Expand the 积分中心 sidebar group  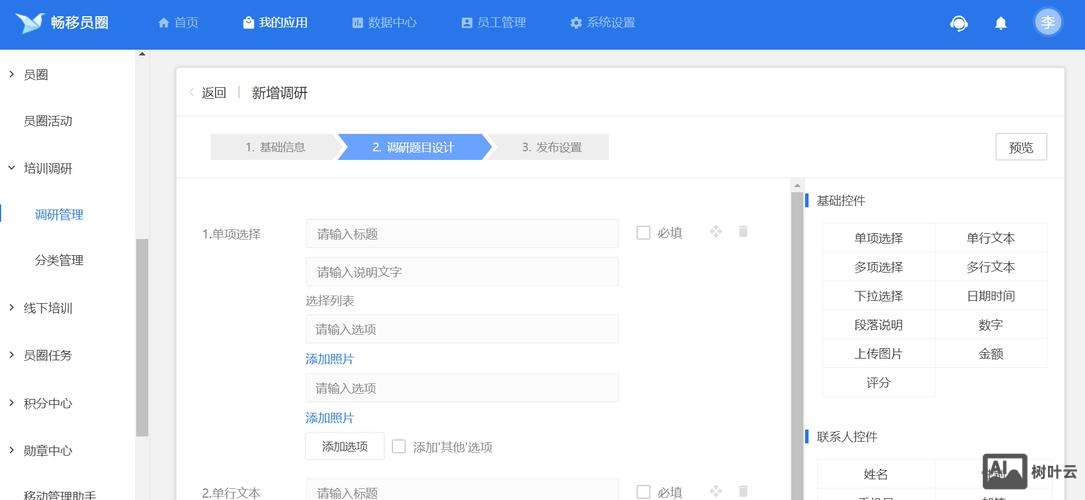point(11,402)
